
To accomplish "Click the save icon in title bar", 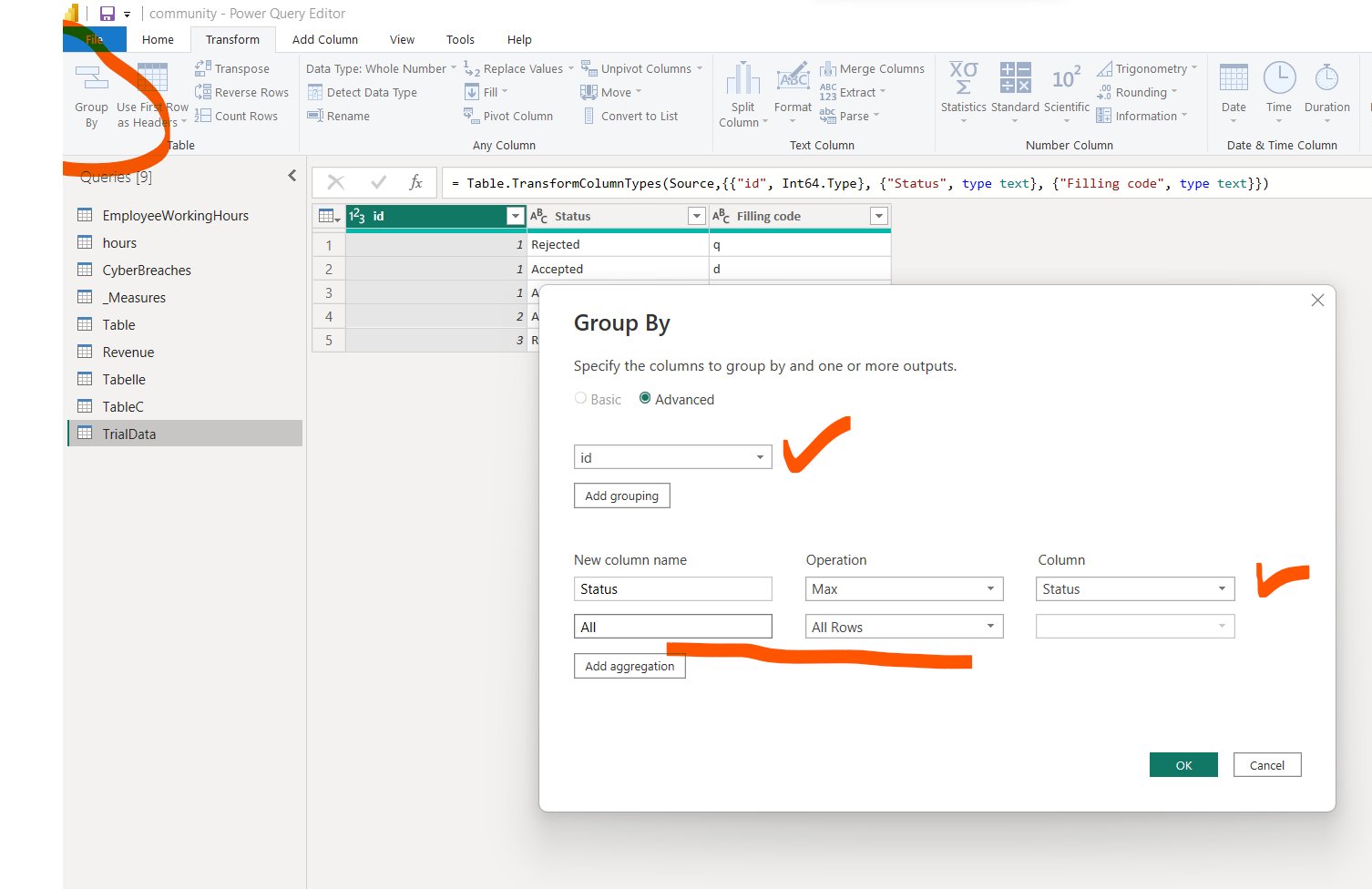I will pos(108,14).
